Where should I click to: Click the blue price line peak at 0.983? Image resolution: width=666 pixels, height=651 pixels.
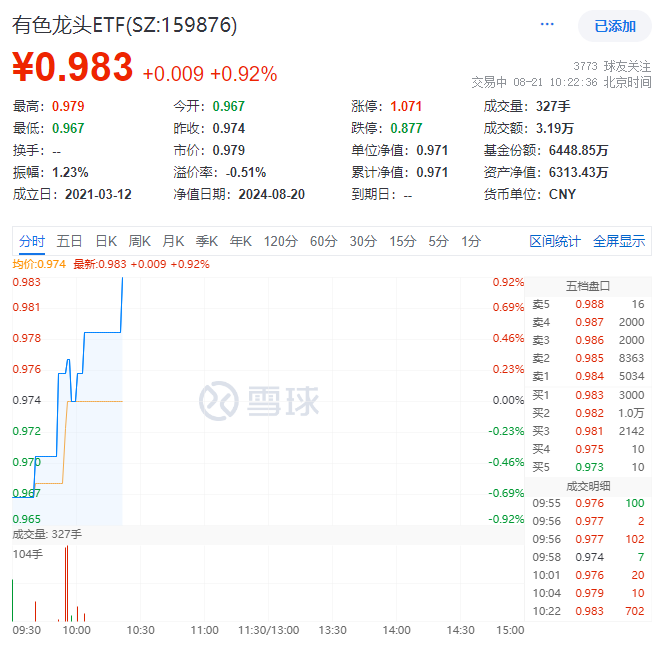[122, 279]
